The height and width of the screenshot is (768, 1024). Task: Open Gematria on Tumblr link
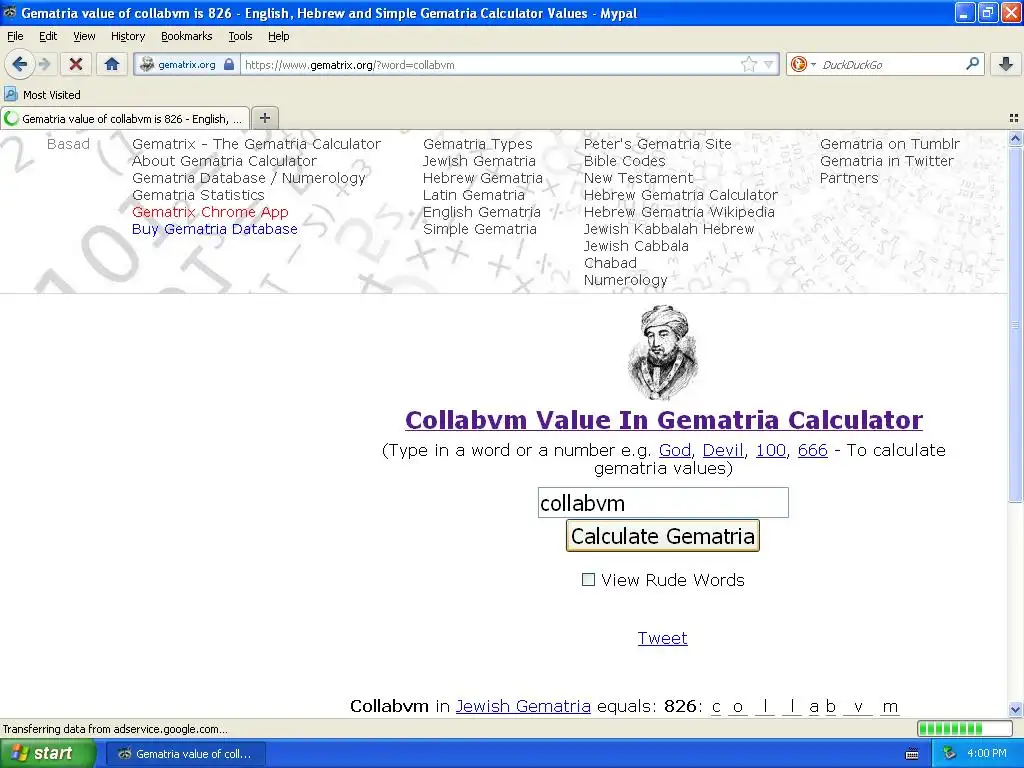point(889,144)
